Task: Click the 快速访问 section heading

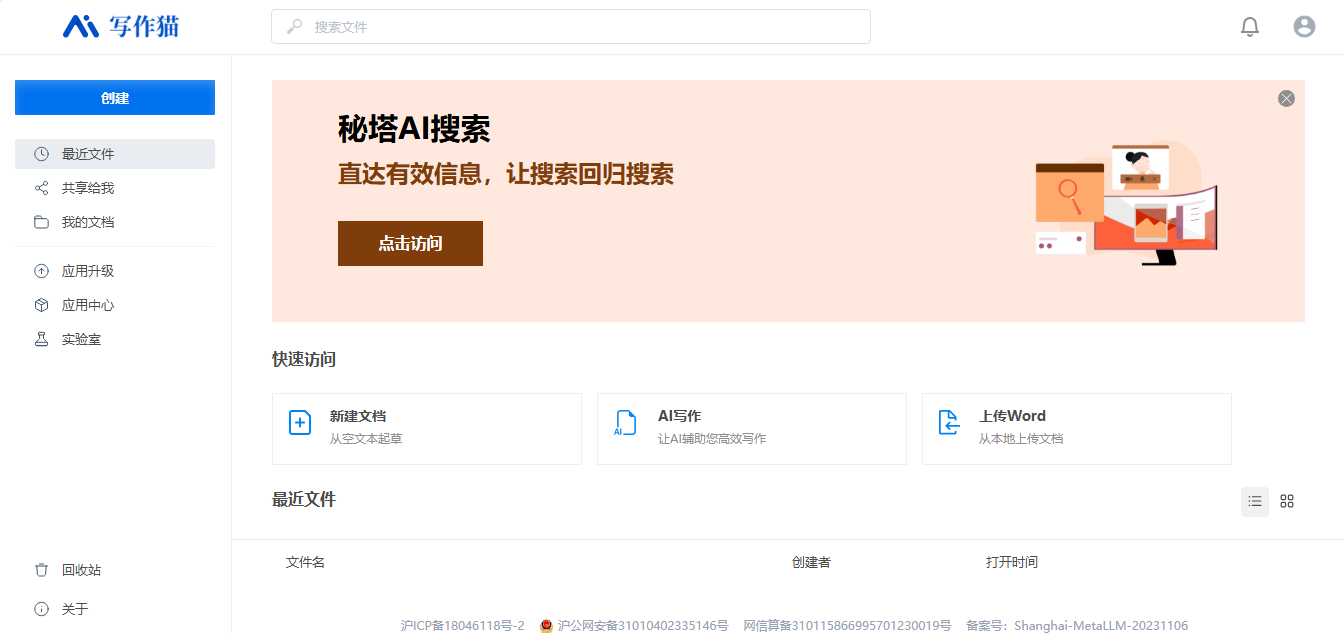Action: (304, 359)
